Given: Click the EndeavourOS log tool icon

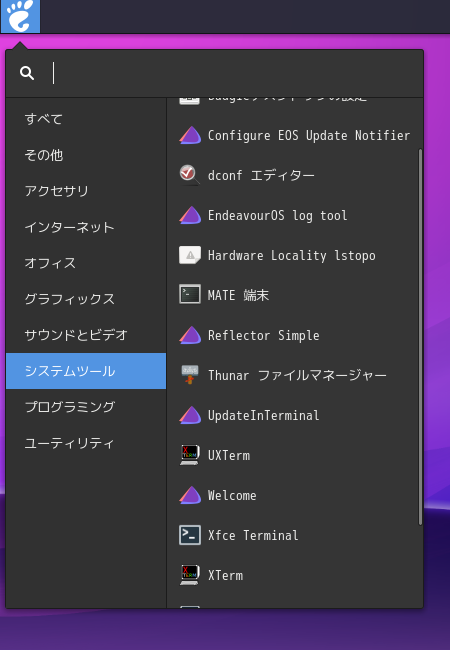Looking at the screenshot, I should (190, 216).
